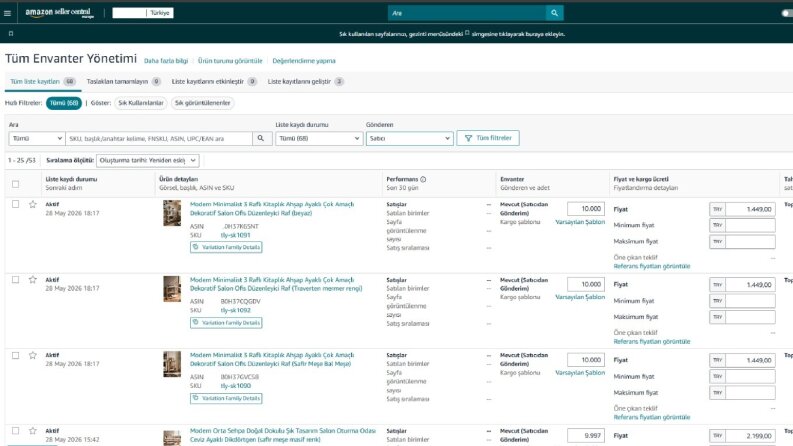Star the tly-sk1090 listing as favorite
This screenshot has height=446, width=793.
coord(33,355)
